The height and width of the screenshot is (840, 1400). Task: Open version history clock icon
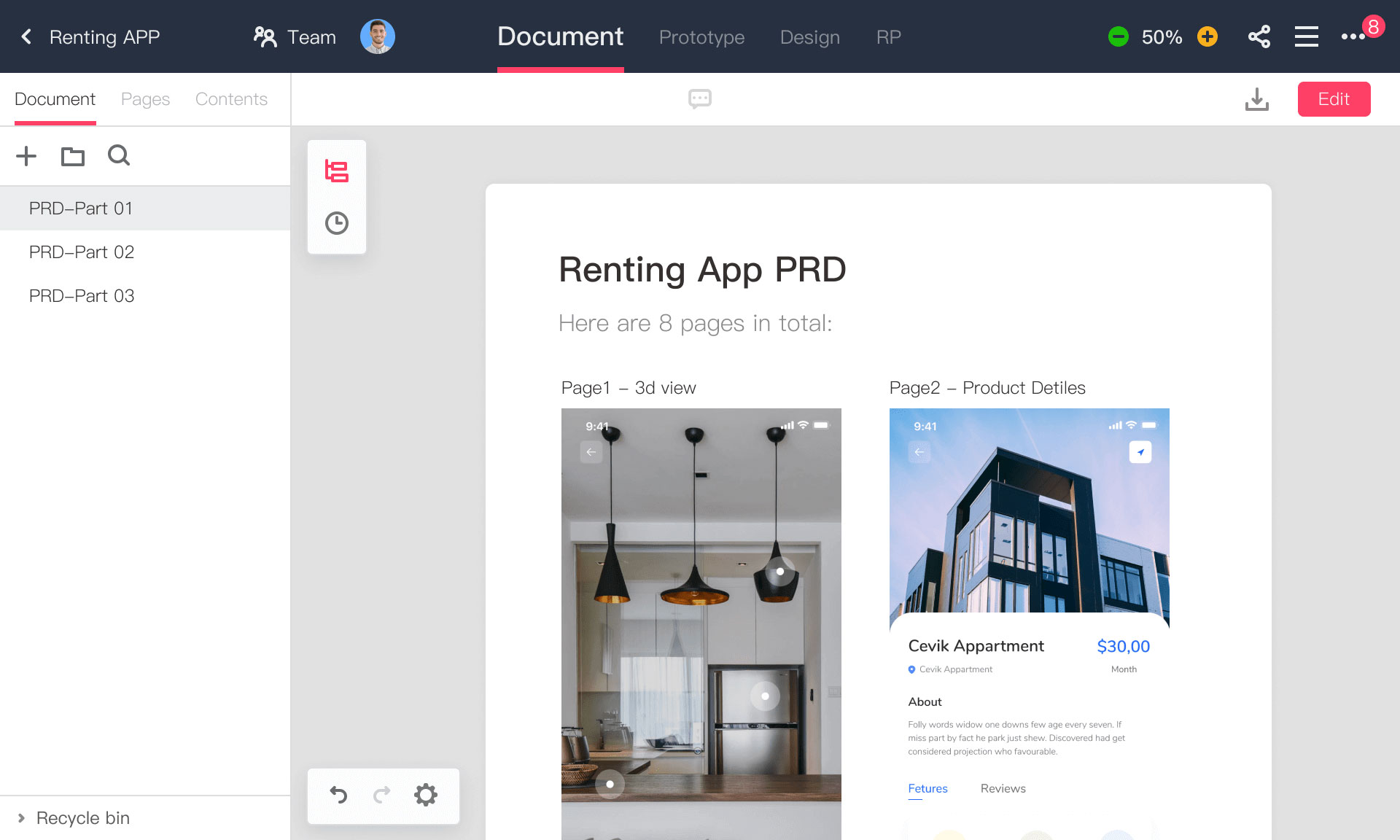(336, 223)
